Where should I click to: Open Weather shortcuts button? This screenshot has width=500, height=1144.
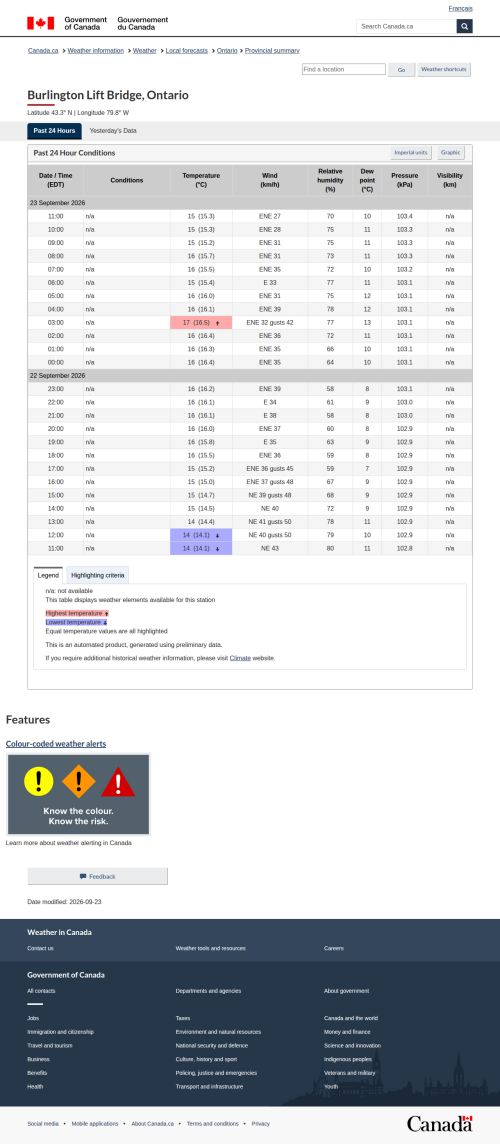click(x=444, y=69)
